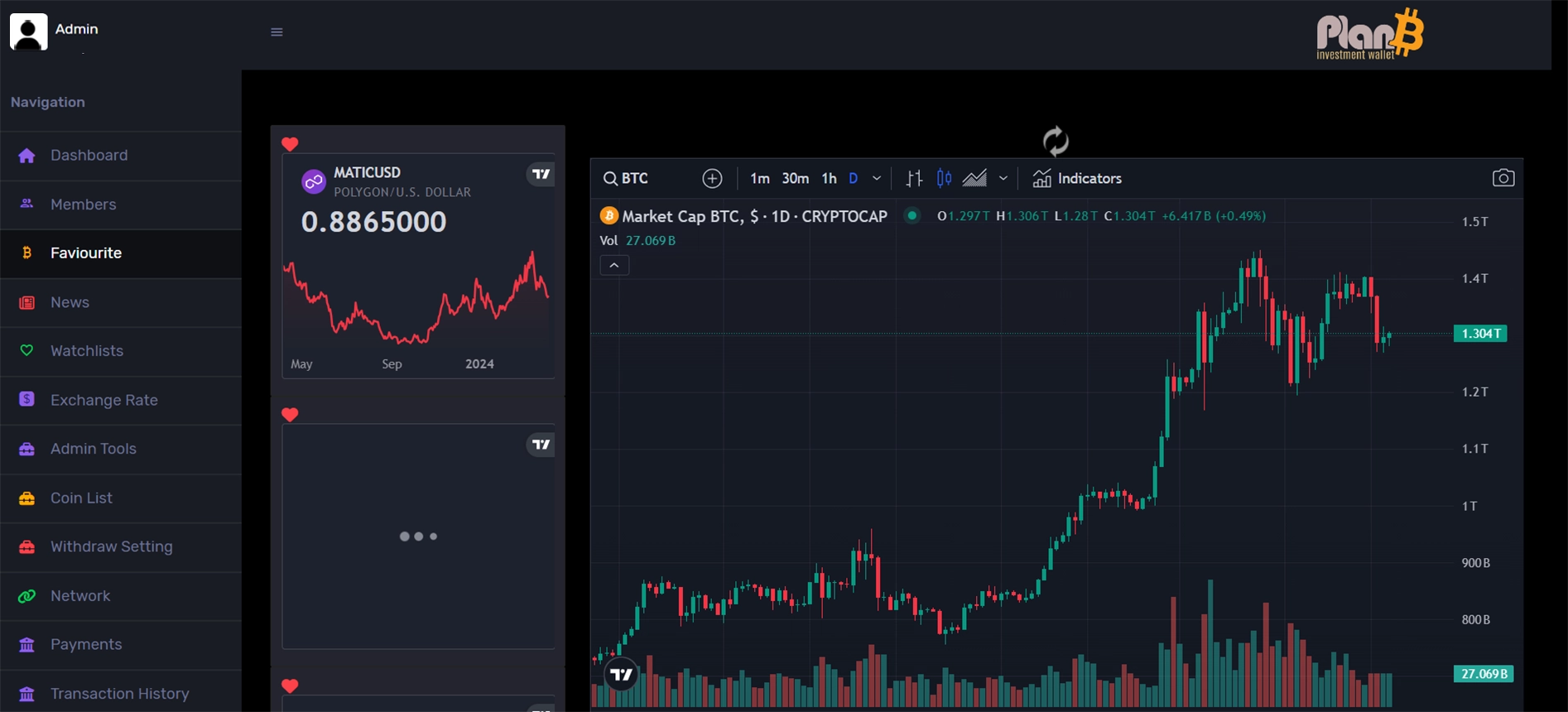This screenshot has width=1568, height=712.
Task: Collapse the chart legend with caret button
Action: pyautogui.click(x=614, y=265)
